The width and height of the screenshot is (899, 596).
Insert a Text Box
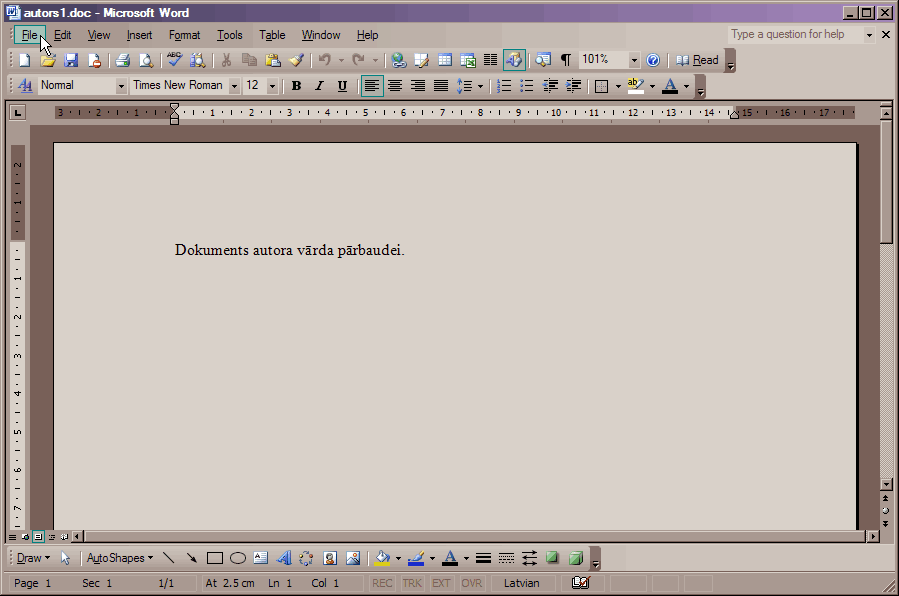pos(261,558)
